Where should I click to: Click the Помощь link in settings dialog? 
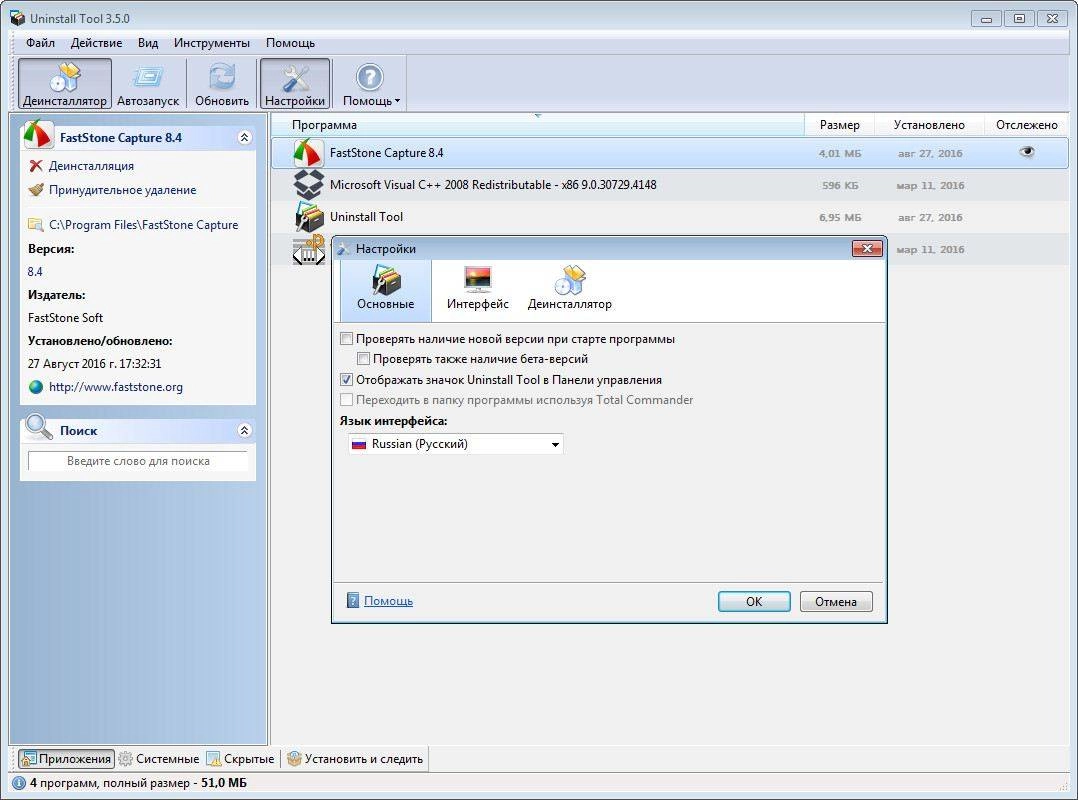(388, 601)
